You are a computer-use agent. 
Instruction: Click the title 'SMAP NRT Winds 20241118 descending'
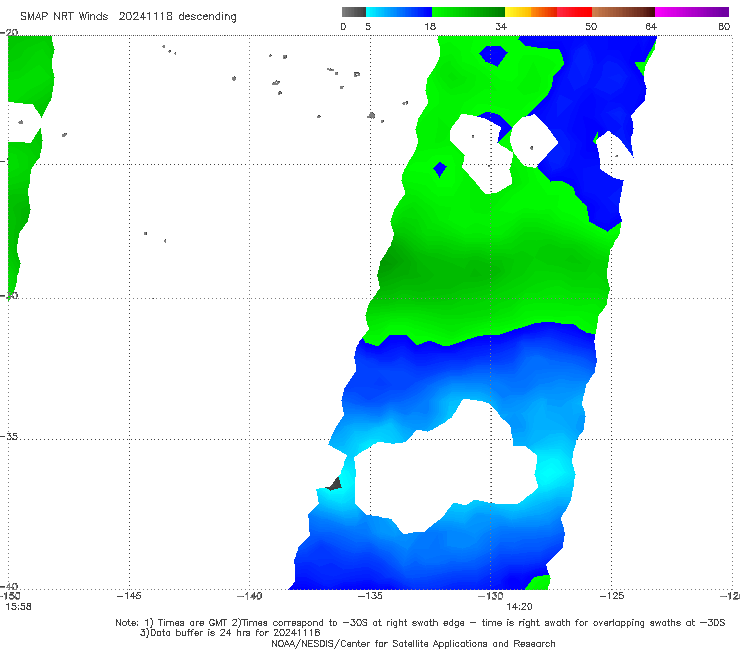click(x=128, y=16)
